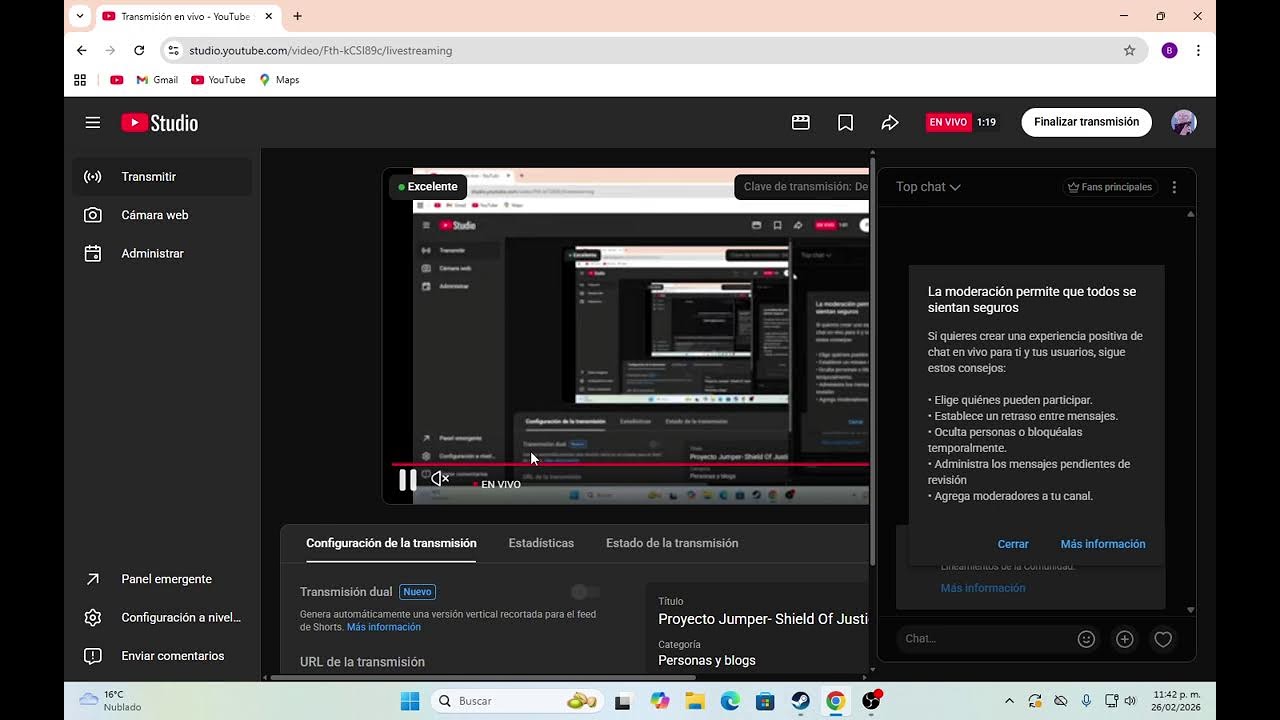The height and width of the screenshot is (720, 1280).
Task: Click the horizontal scrollbar under settings
Action: click(482, 677)
